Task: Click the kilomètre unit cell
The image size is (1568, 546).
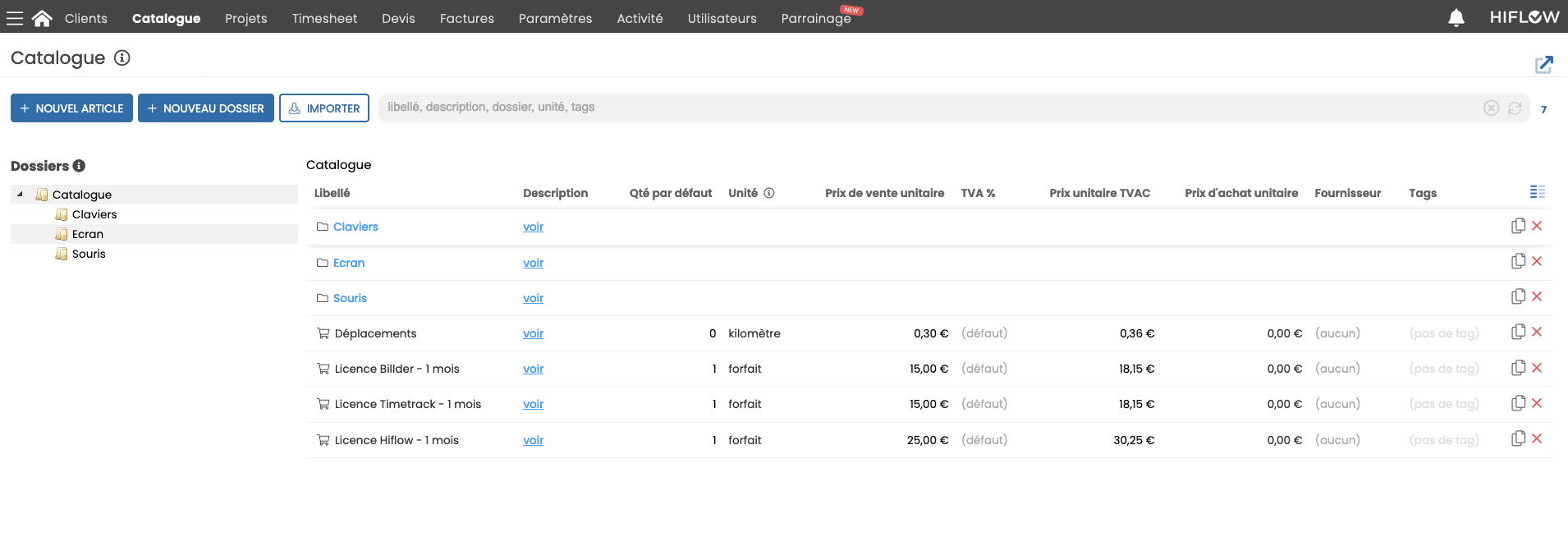Action: click(754, 333)
